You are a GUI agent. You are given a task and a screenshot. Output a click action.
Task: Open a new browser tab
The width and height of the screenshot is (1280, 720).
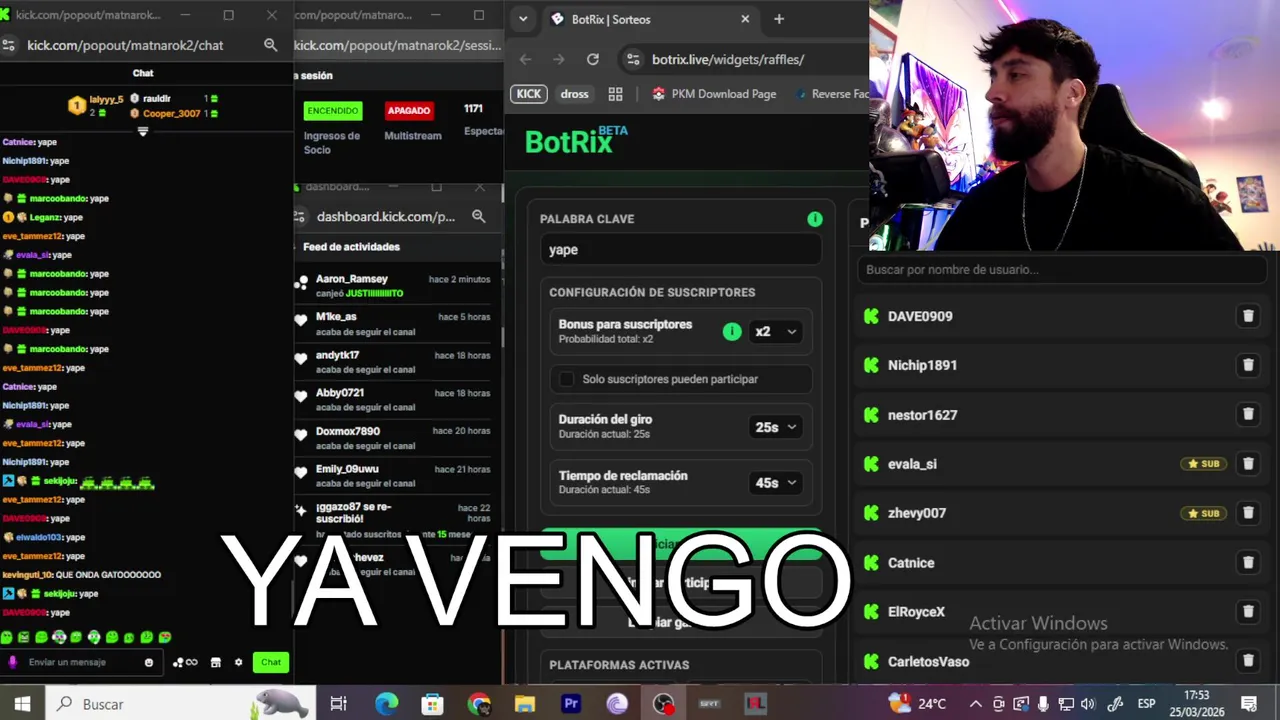(779, 19)
